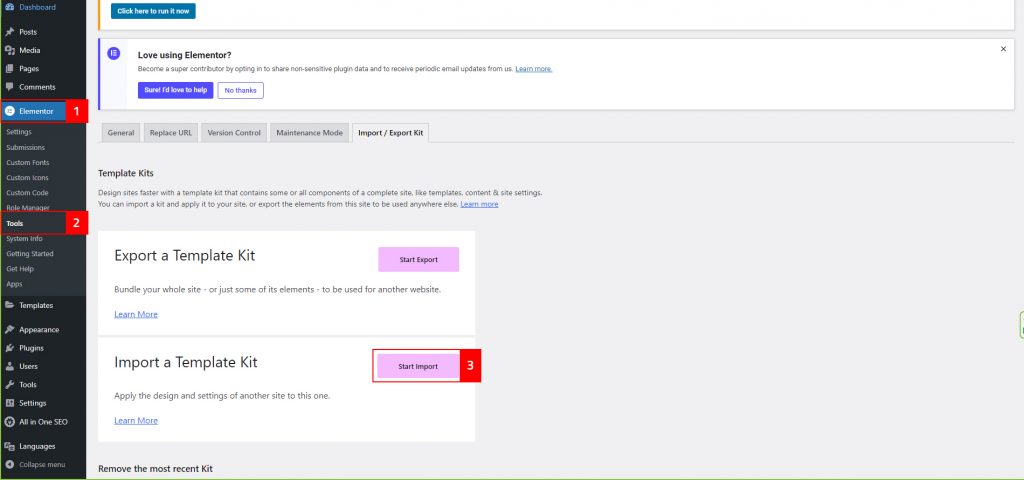Dismiss the Love using Elementor notice
Screen dimensions: 1024x480
(x=1003, y=49)
